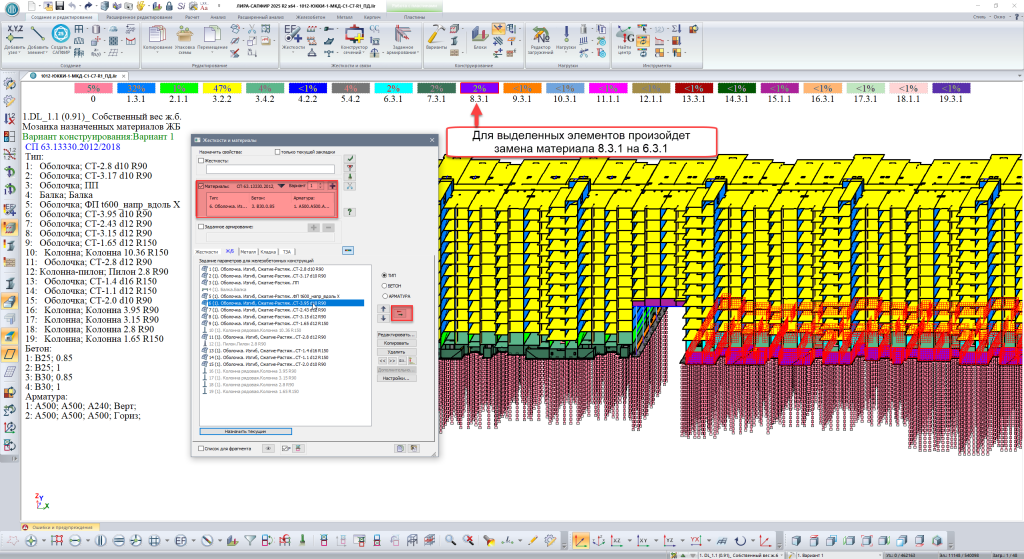Image resolution: width=1024 pixels, height=559 pixels.
Task: Toggle the 'Материалы' checkbox
Action: (x=202, y=186)
